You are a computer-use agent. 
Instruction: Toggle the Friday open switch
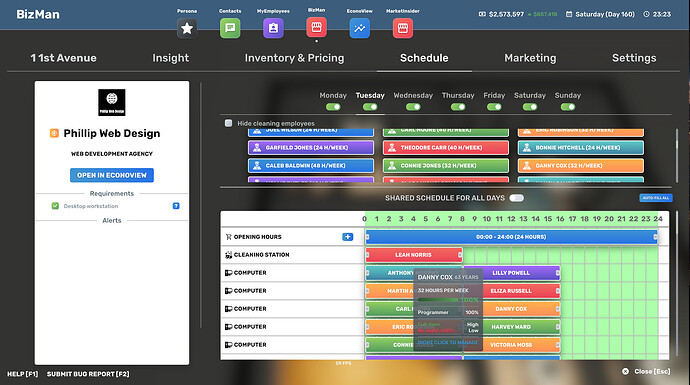(x=494, y=107)
